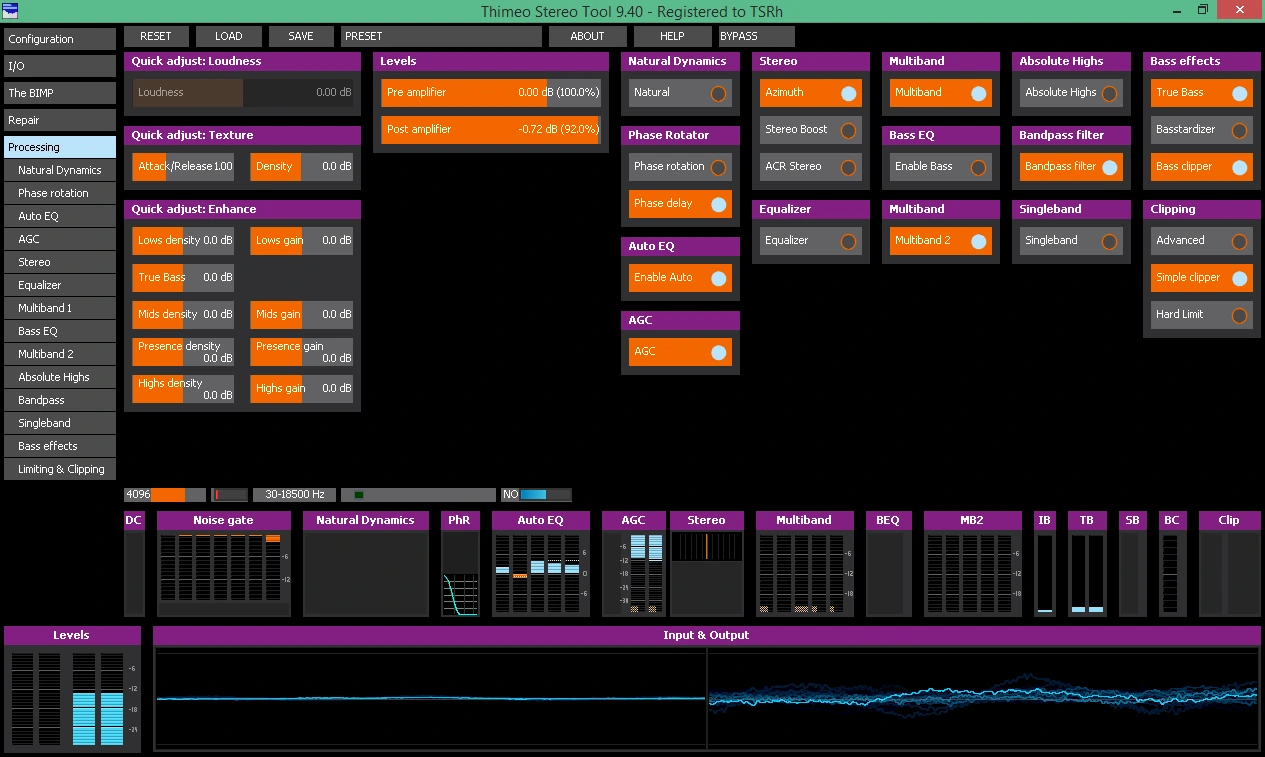Viewport: 1265px width, 757px height.
Task: Open the I/O section
Action: [x=60, y=66]
